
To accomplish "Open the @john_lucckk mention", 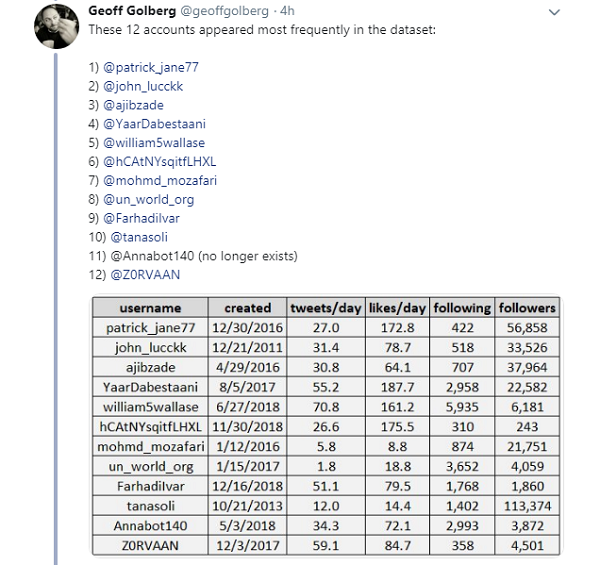I will tap(143, 86).
